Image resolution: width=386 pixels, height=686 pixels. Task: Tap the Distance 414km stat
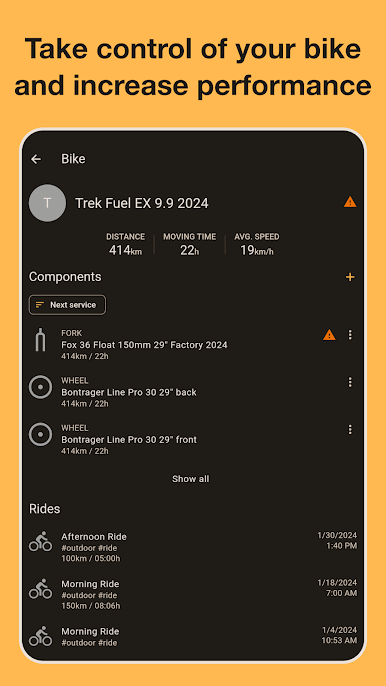(125, 245)
